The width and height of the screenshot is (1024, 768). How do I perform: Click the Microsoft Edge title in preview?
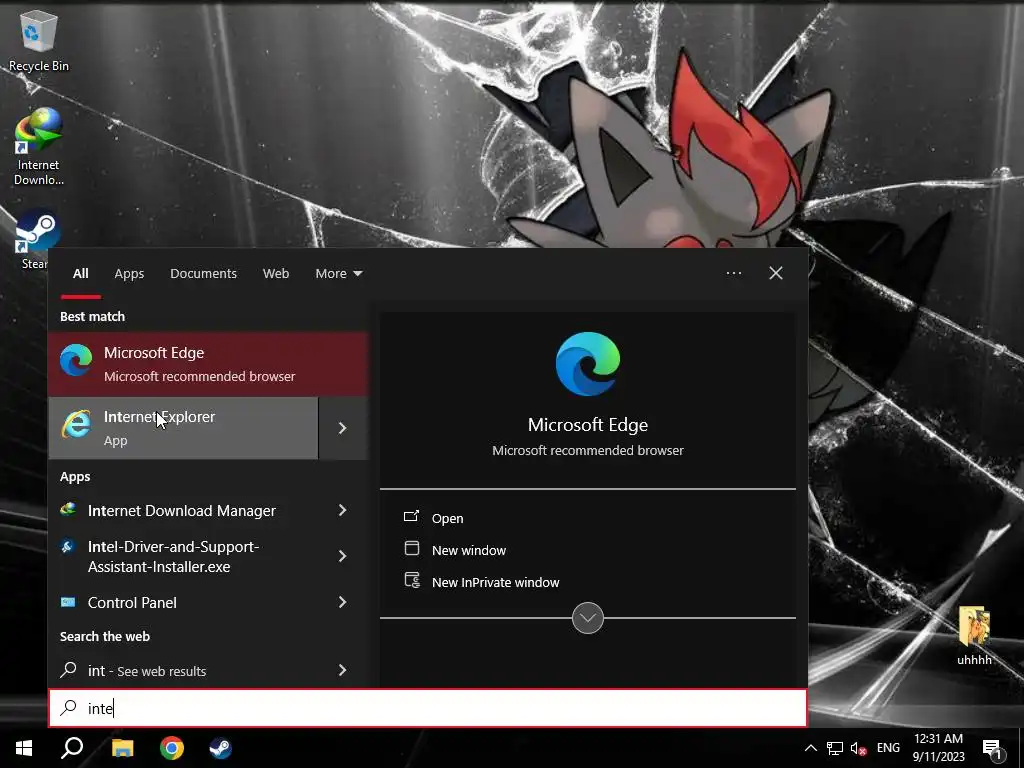(588, 424)
